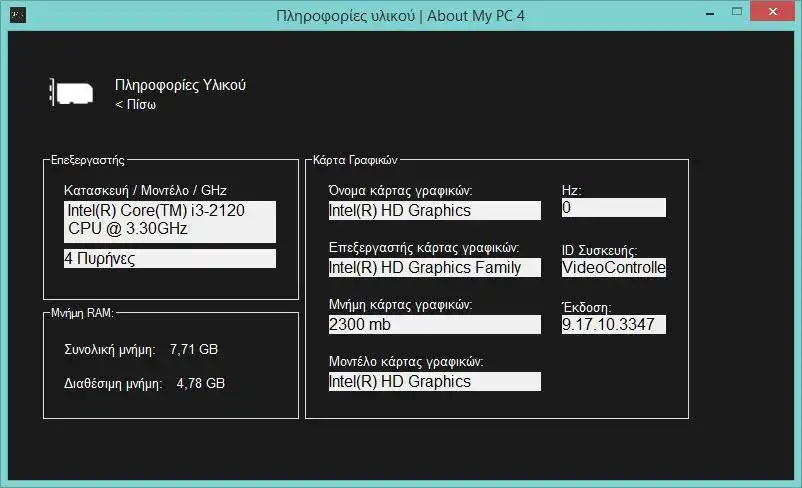802x488 pixels.
Task: Click the 'Intel(R) HD Graphics Family' field
Action: point(435,267)
